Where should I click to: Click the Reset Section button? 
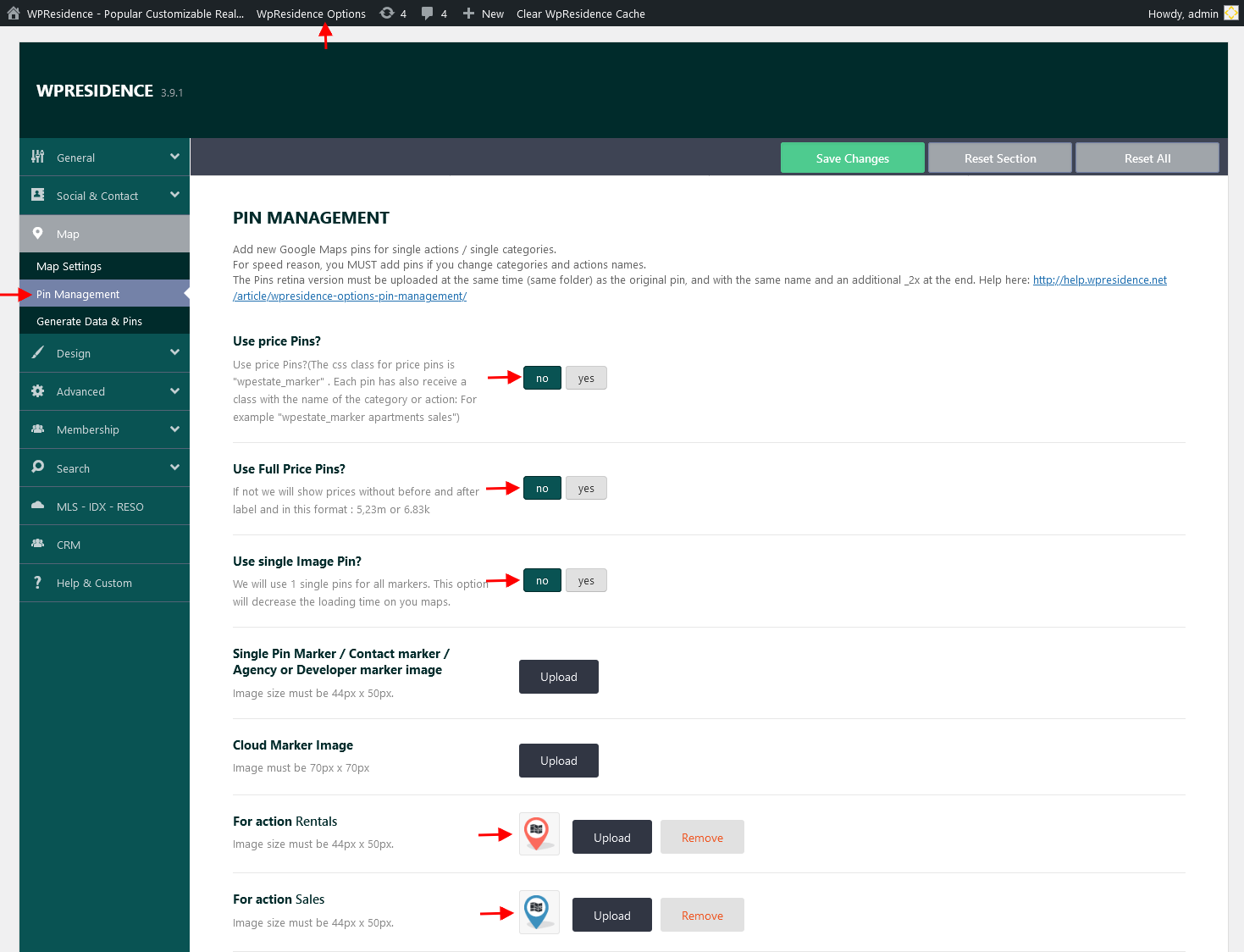[x=1000, y=158]
